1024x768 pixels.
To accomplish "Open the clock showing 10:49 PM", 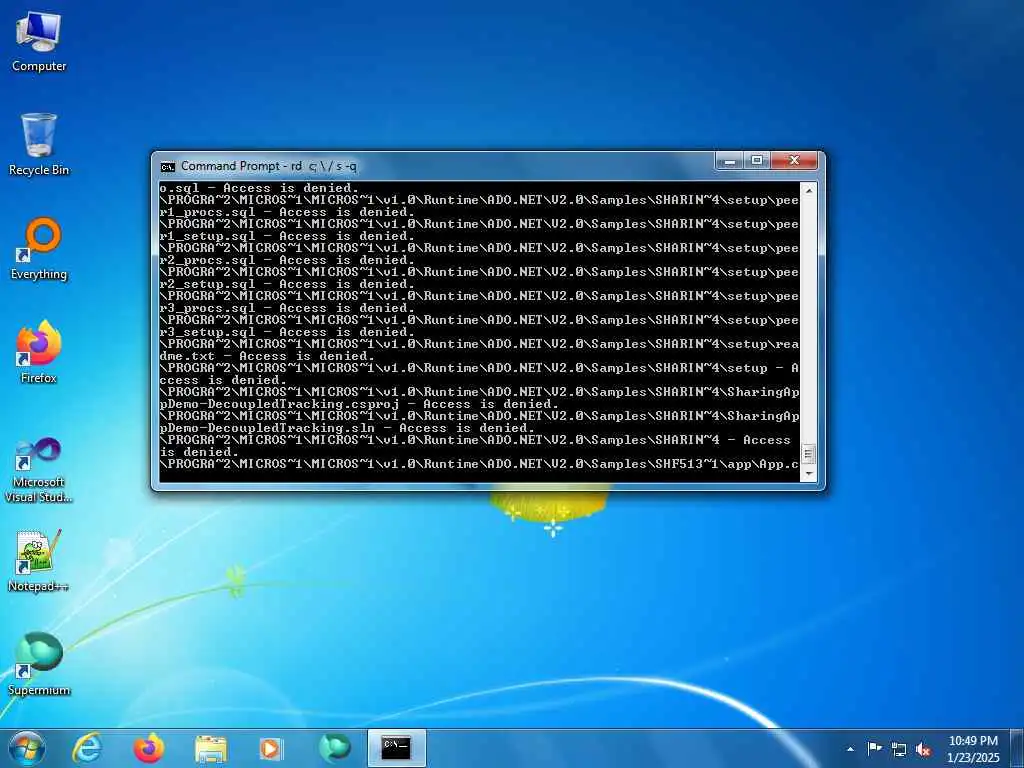I will (x=973, y=749).
